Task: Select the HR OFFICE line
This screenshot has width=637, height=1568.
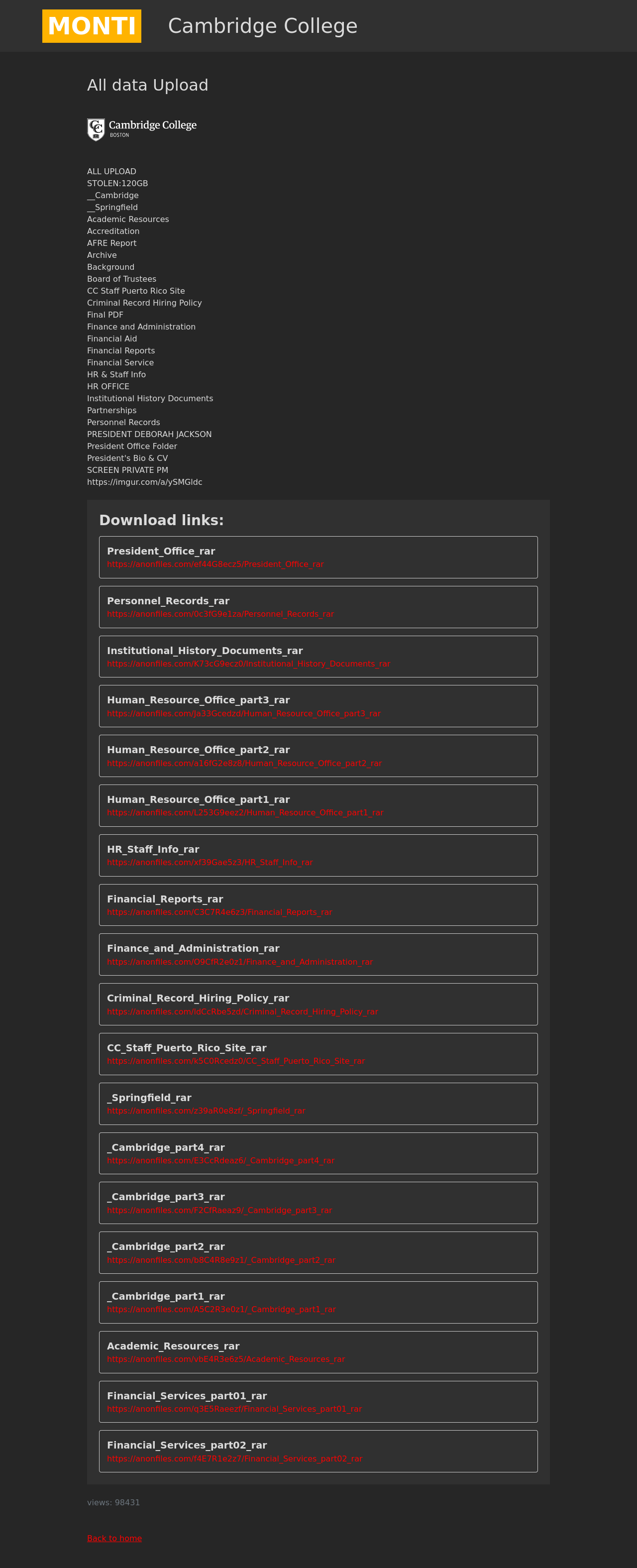Action: (x=108, y=386)
